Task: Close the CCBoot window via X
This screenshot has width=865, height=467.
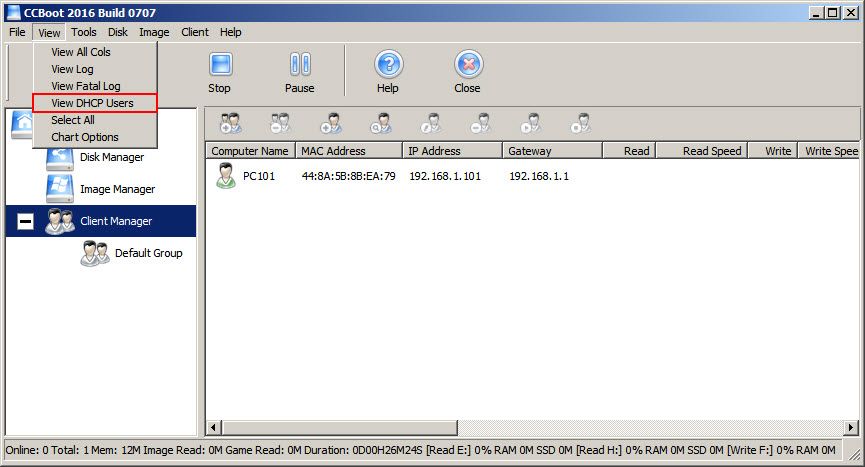Action: (x=851, y=12)
